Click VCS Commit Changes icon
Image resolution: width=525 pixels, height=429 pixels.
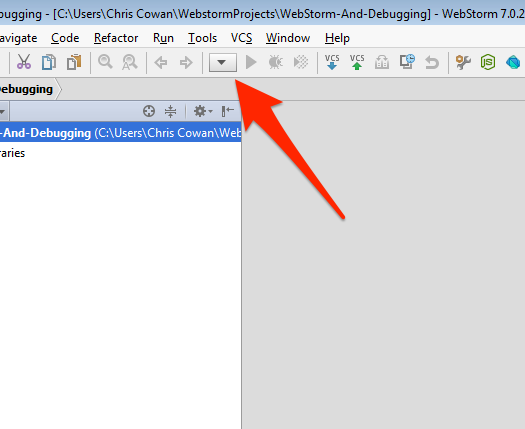point(357,62)
